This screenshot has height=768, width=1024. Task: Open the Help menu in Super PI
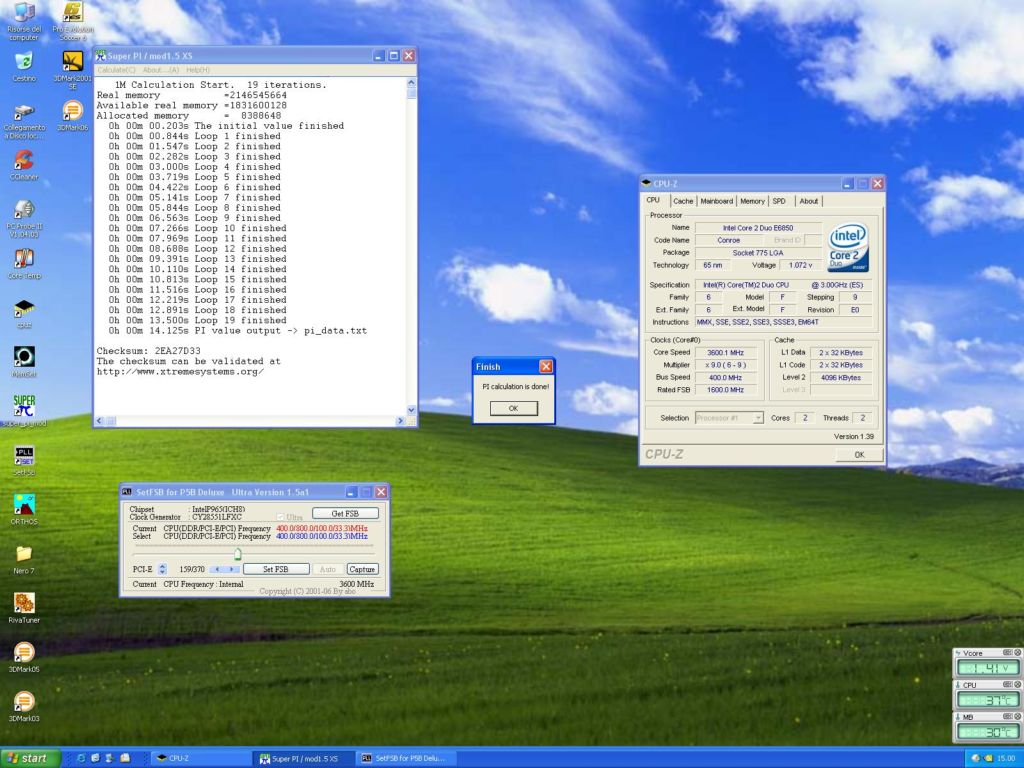coord(198,70)
